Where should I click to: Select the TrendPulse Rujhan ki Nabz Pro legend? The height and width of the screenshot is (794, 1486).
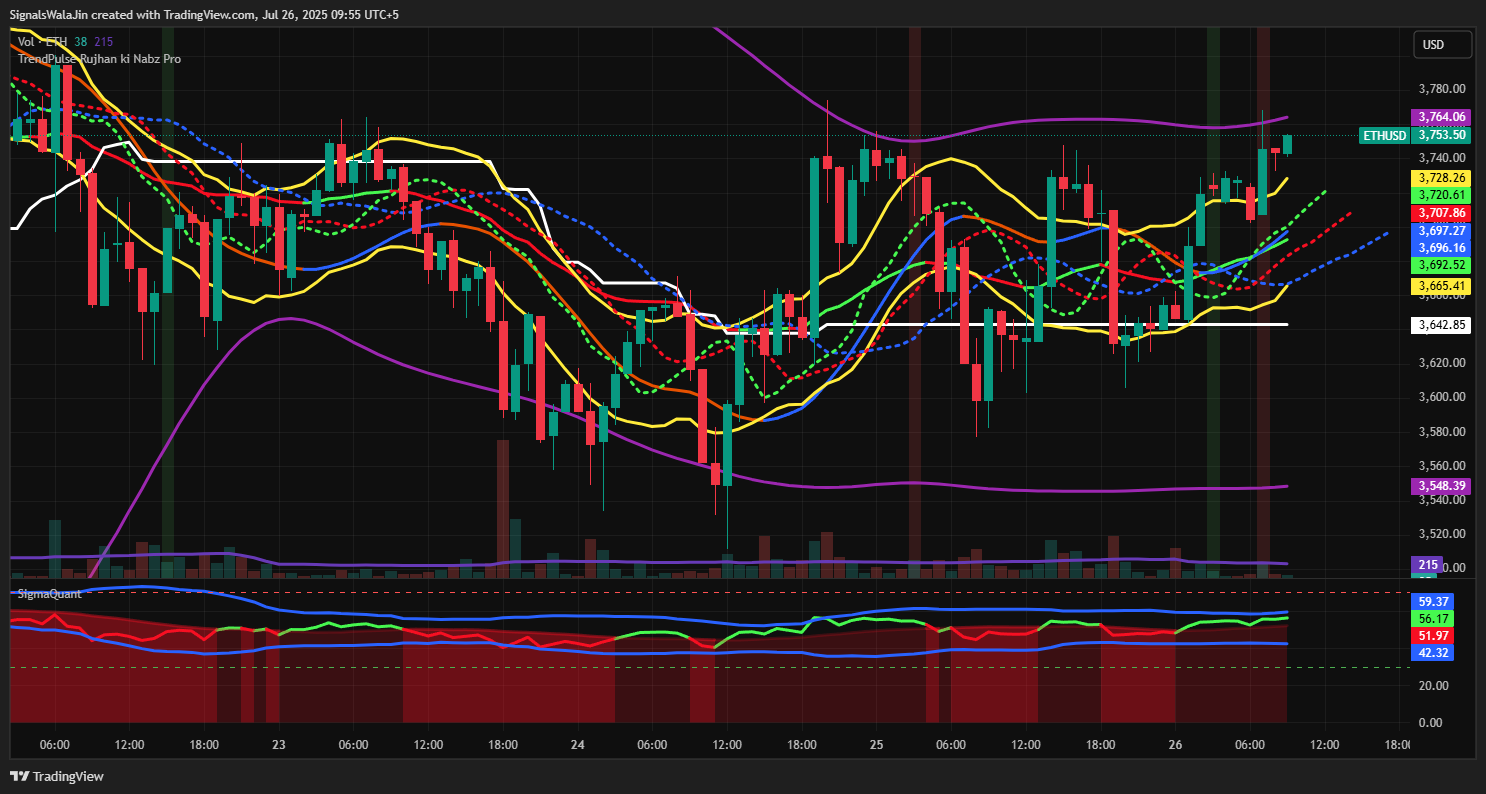[99, 59]
